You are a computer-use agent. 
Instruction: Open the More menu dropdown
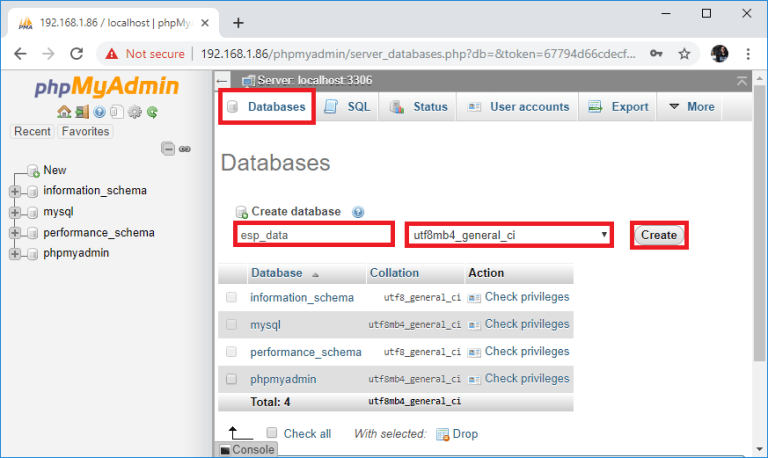(691, 107)
